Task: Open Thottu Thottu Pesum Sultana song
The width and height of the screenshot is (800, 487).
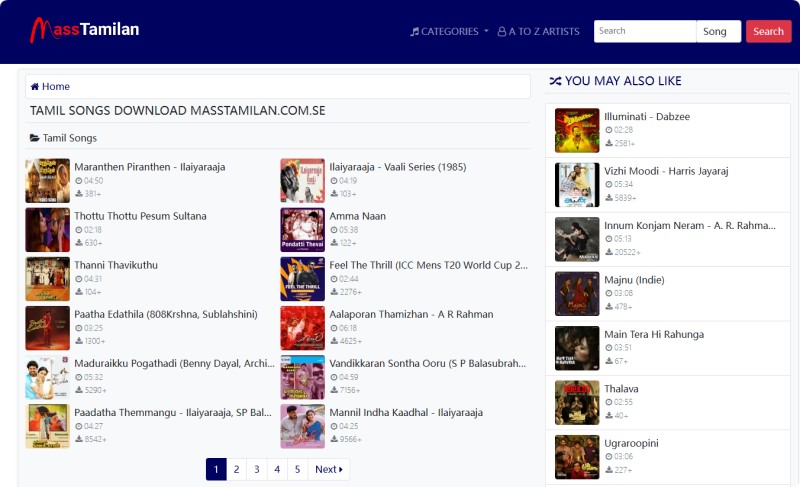Action: pyautogui.click(x=140, y=216)
